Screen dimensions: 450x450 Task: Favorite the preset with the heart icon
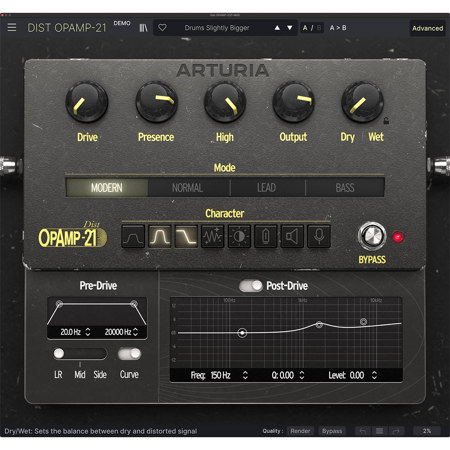point(162,28)
